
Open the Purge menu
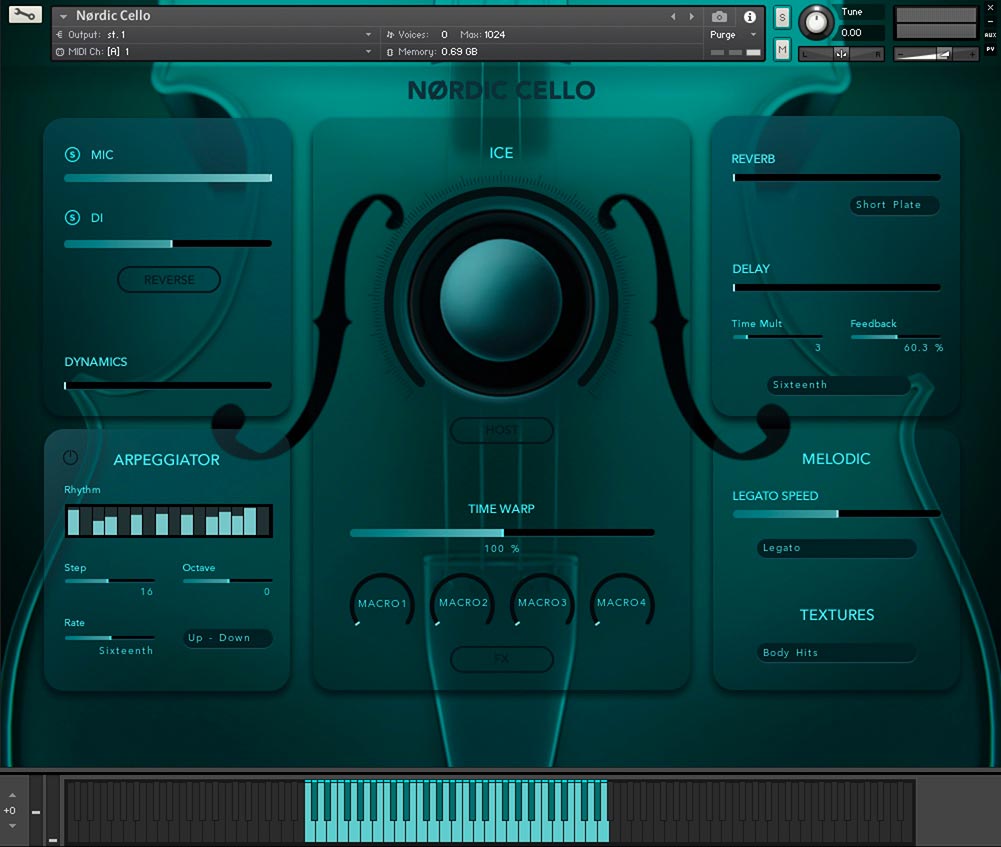pos(722,34)
